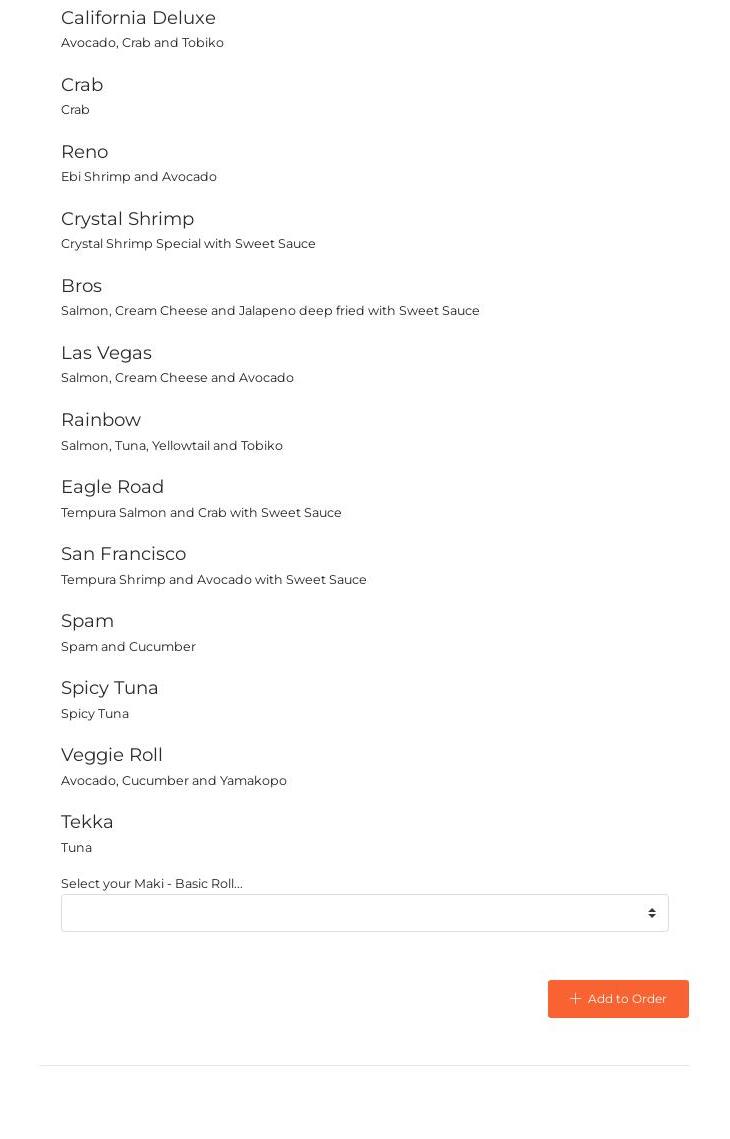Click the Bros description mentioning Jalapeno

(x=270, y=311)
